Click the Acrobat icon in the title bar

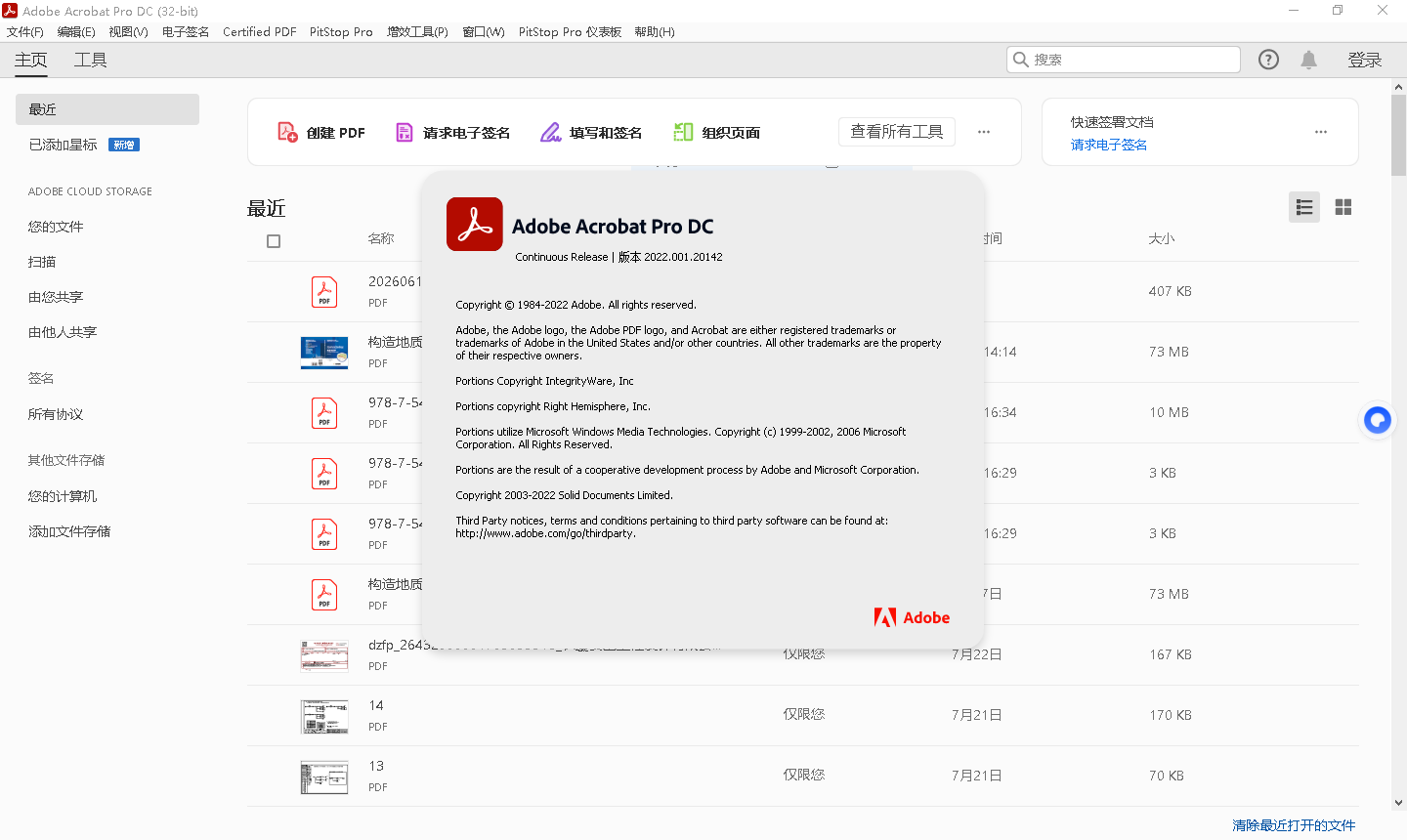(10, 11)
